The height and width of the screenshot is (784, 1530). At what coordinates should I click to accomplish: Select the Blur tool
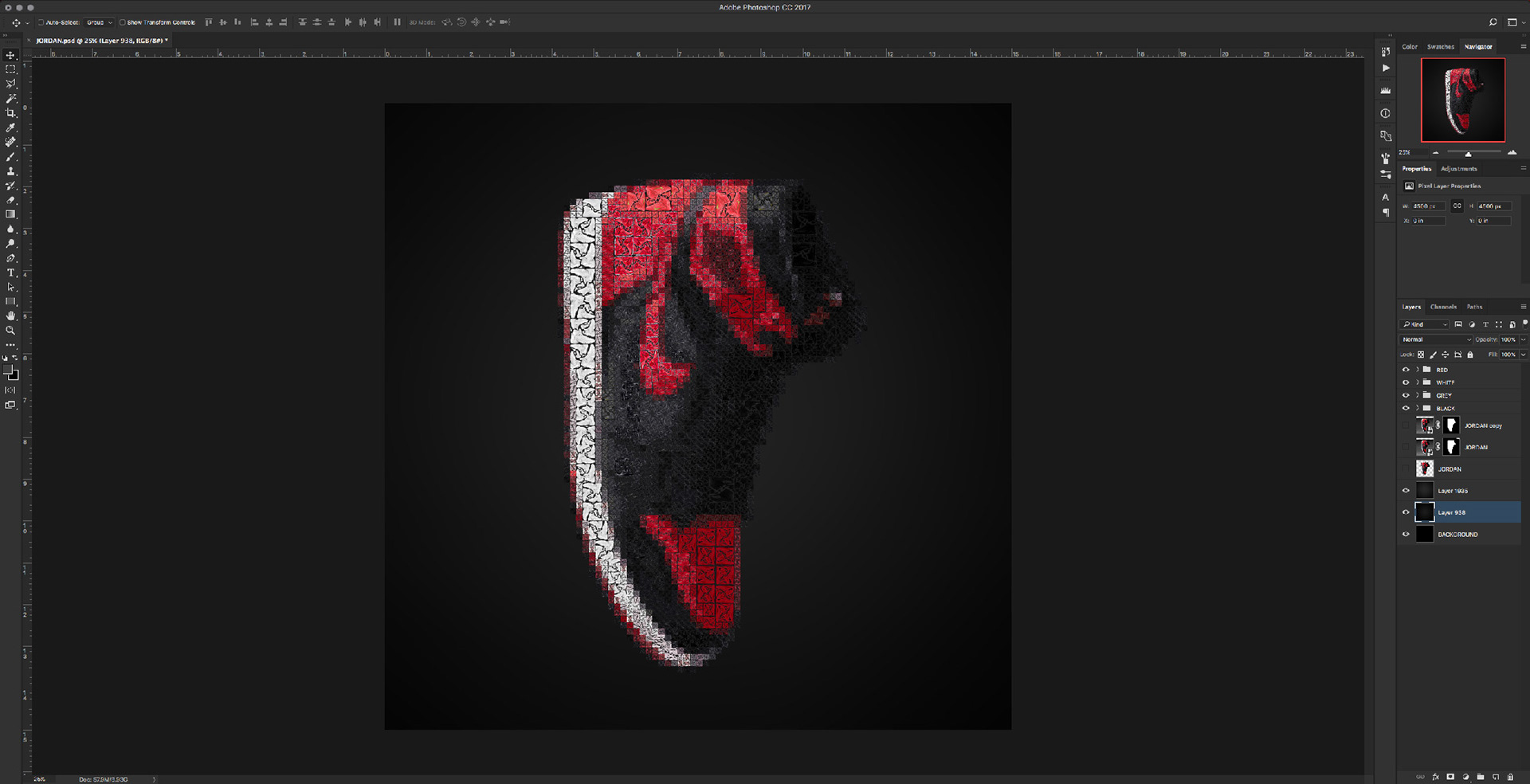[11, 229]
